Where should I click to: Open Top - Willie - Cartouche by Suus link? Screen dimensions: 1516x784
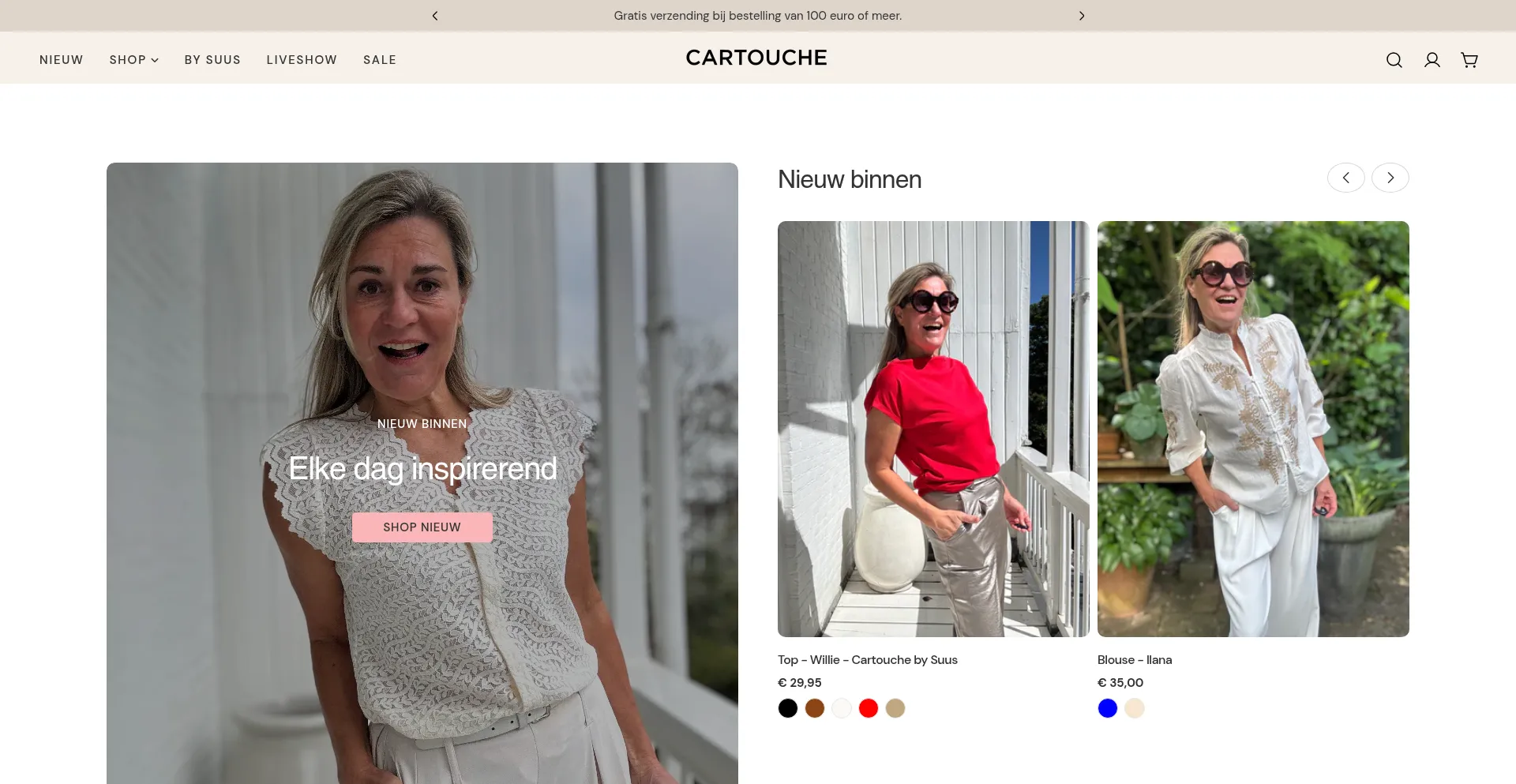(867, 660)
